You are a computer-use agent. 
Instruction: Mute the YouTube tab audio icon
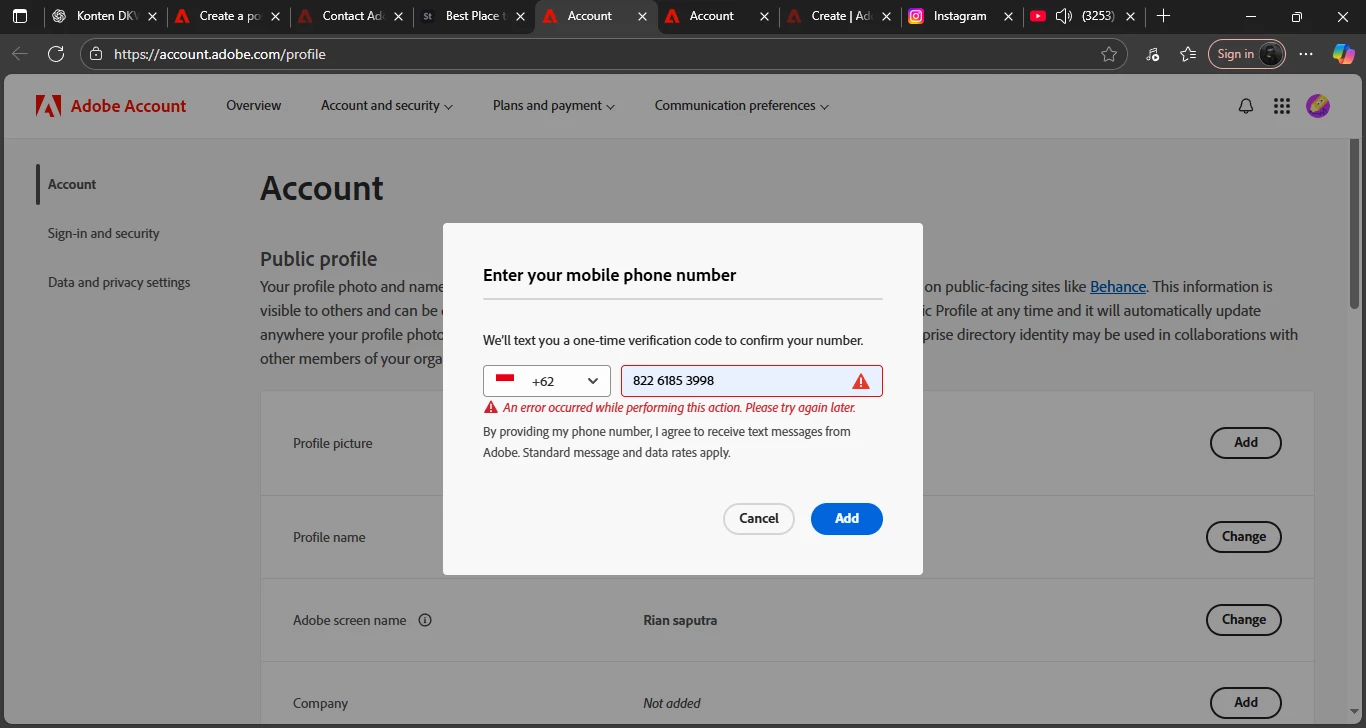pyautogui.click(x=1064, y=16)
